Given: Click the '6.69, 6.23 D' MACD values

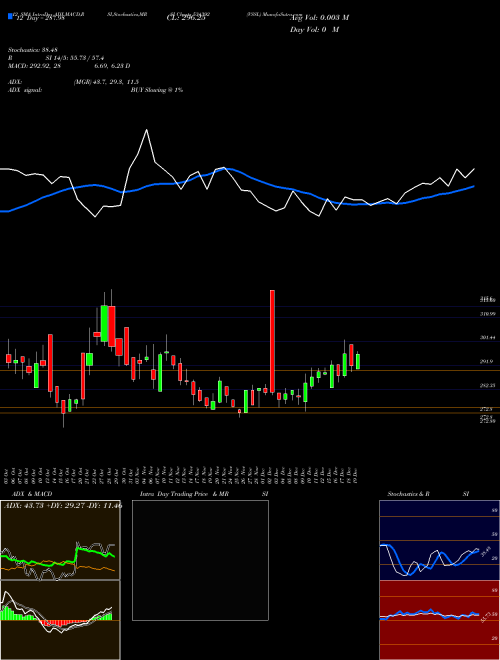Looking at the screenshot, I should pyautogui.click(x=112, y=66).
